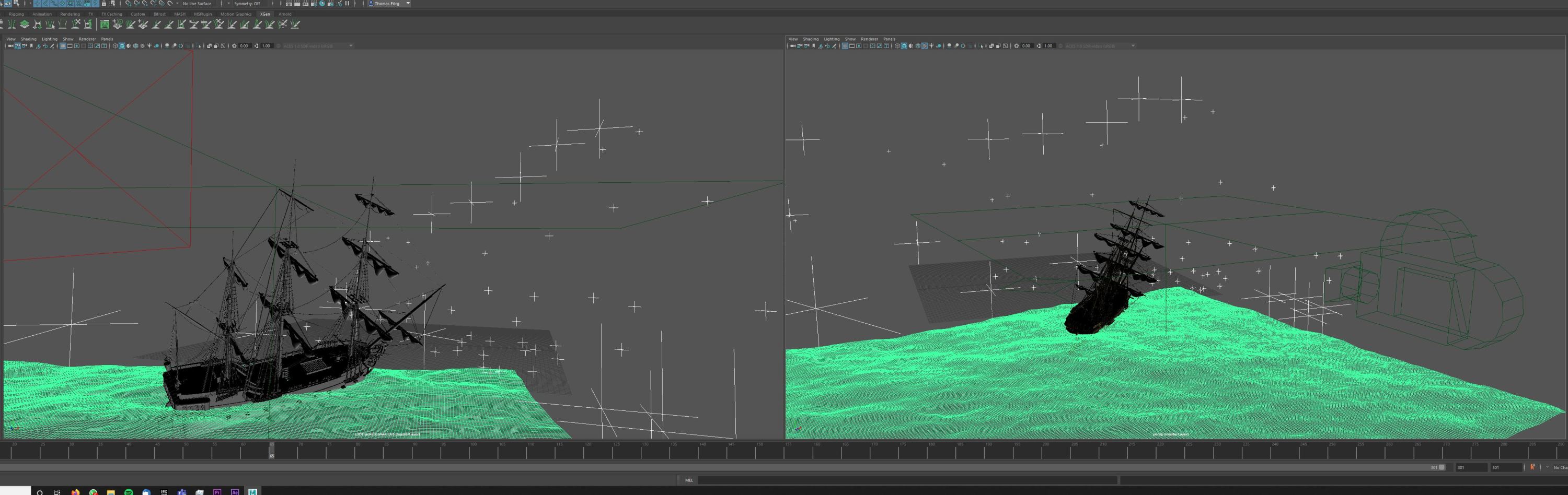Image resolution: width=1568 pixels, height=495 pixels.
Task: Click gamma value field in right viewport
Action: (x=1048, y=45)
